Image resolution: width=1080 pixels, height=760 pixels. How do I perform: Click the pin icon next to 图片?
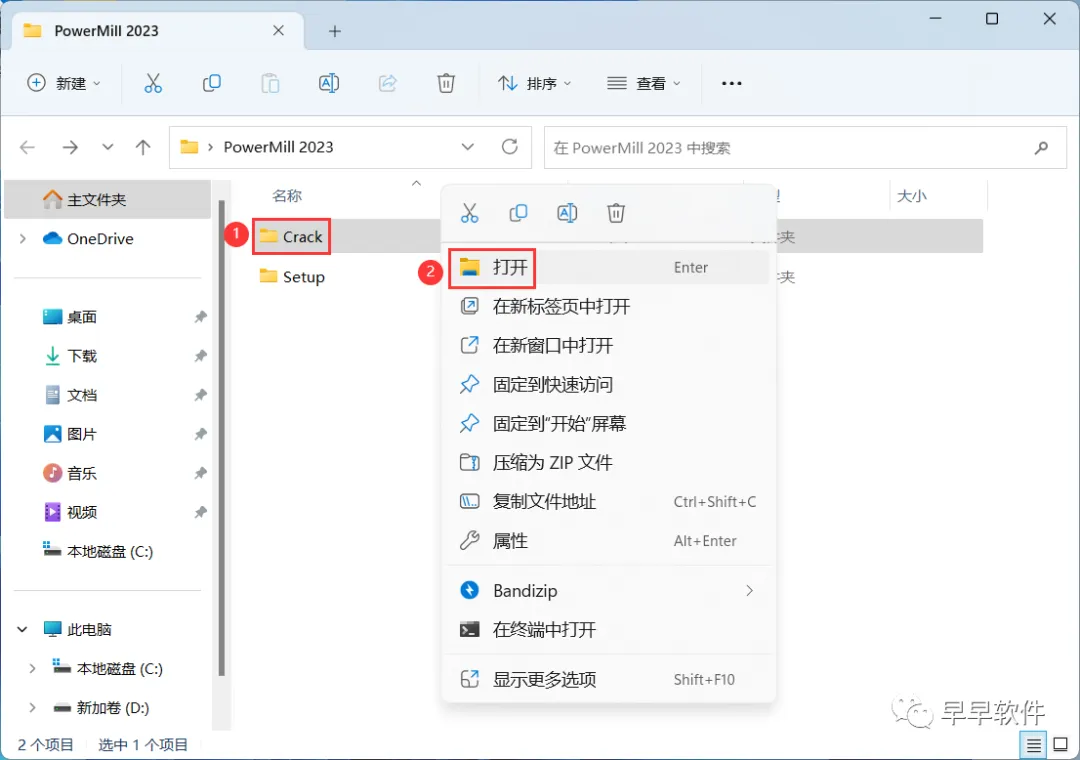pyautogui.click(x=200, y=434)
